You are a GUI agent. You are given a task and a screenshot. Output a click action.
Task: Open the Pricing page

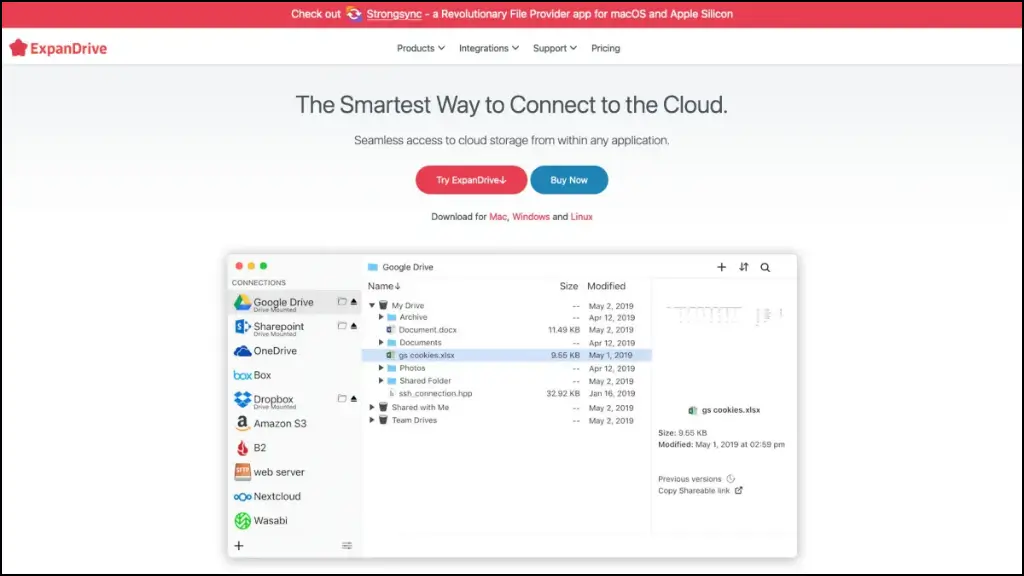[x=605, y=48]
